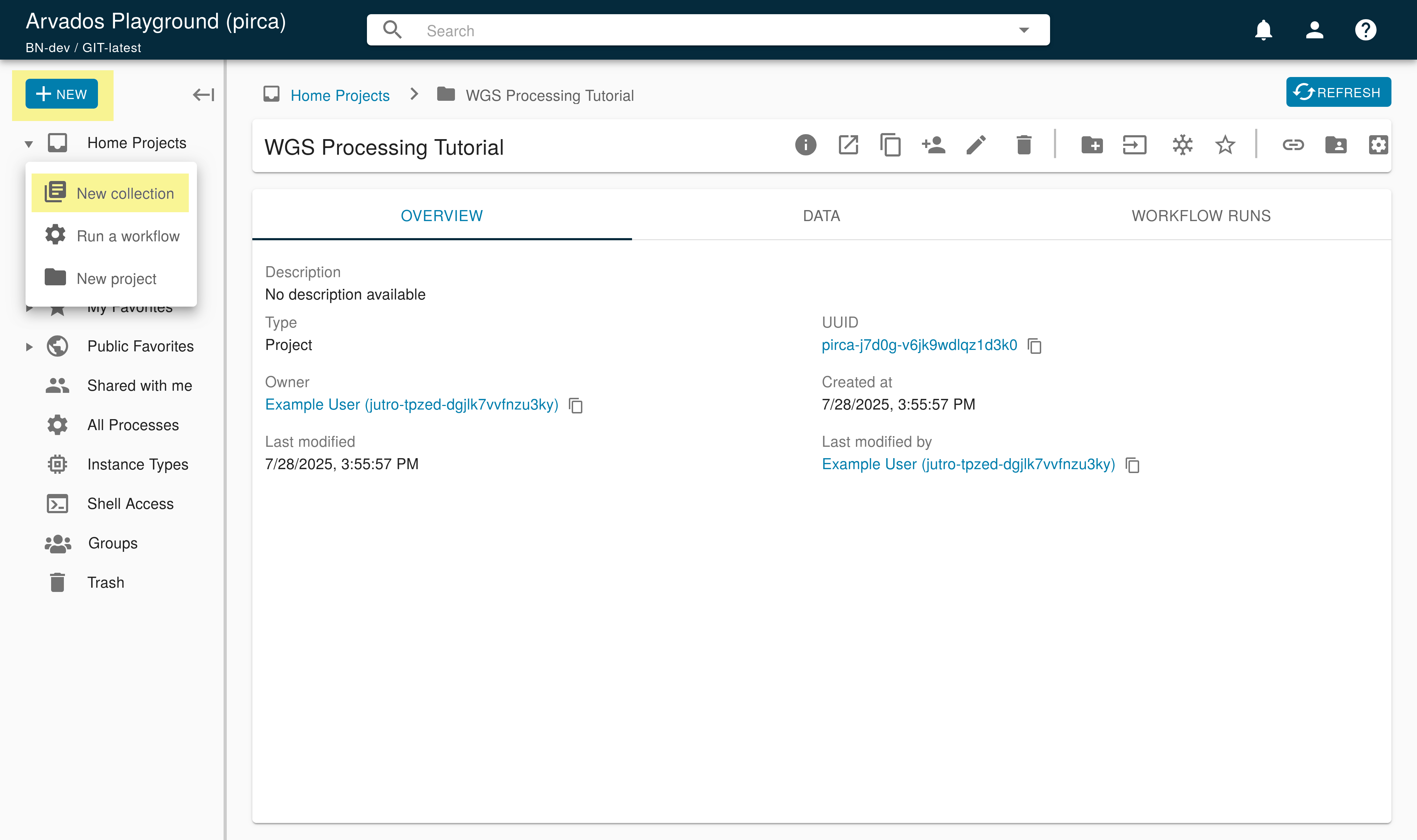The width and height of the screenshot is (1417, 840).
Task: Select New collection menu entry
Action: pyautogui.click(x=110, y=193)
